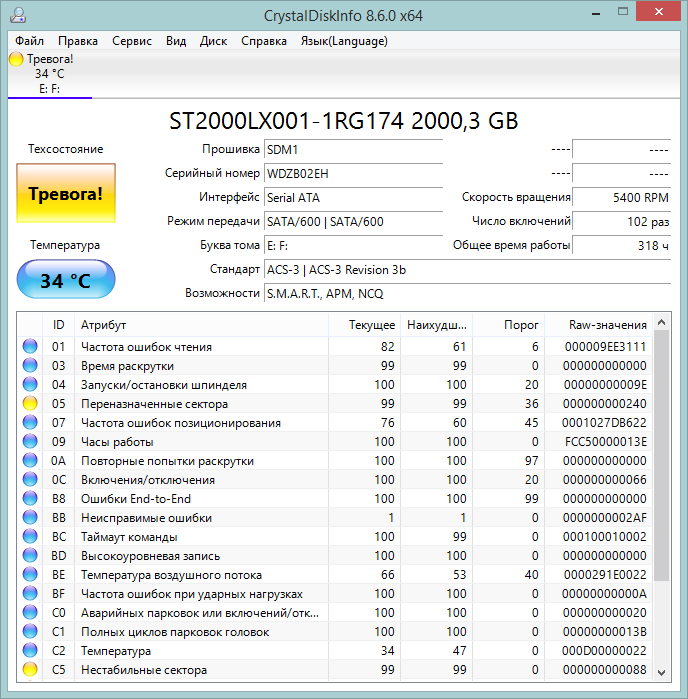
Task: Close the CrystalDiskInfo window
Action: 658,12
